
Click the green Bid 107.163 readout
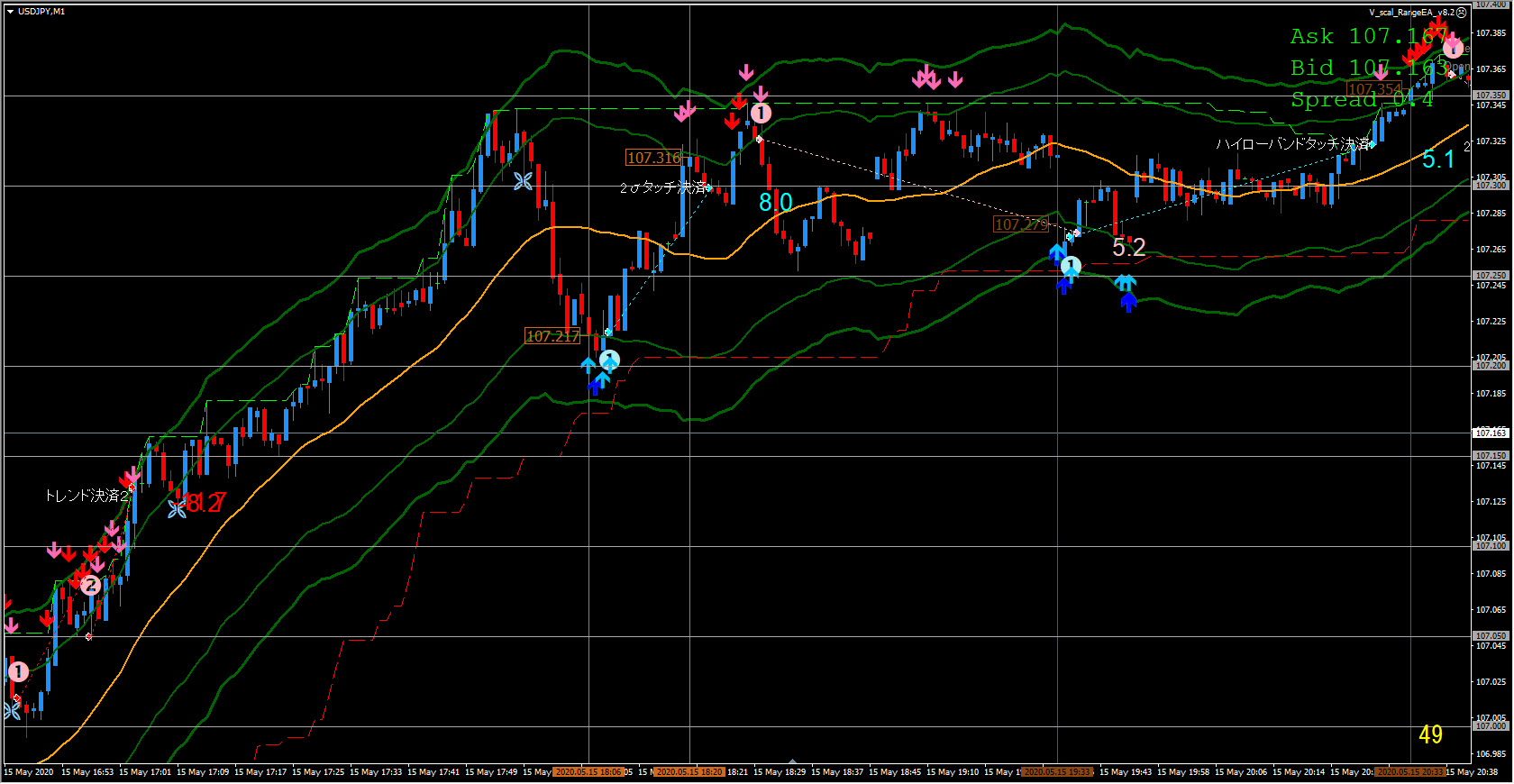coord(1370,68)
